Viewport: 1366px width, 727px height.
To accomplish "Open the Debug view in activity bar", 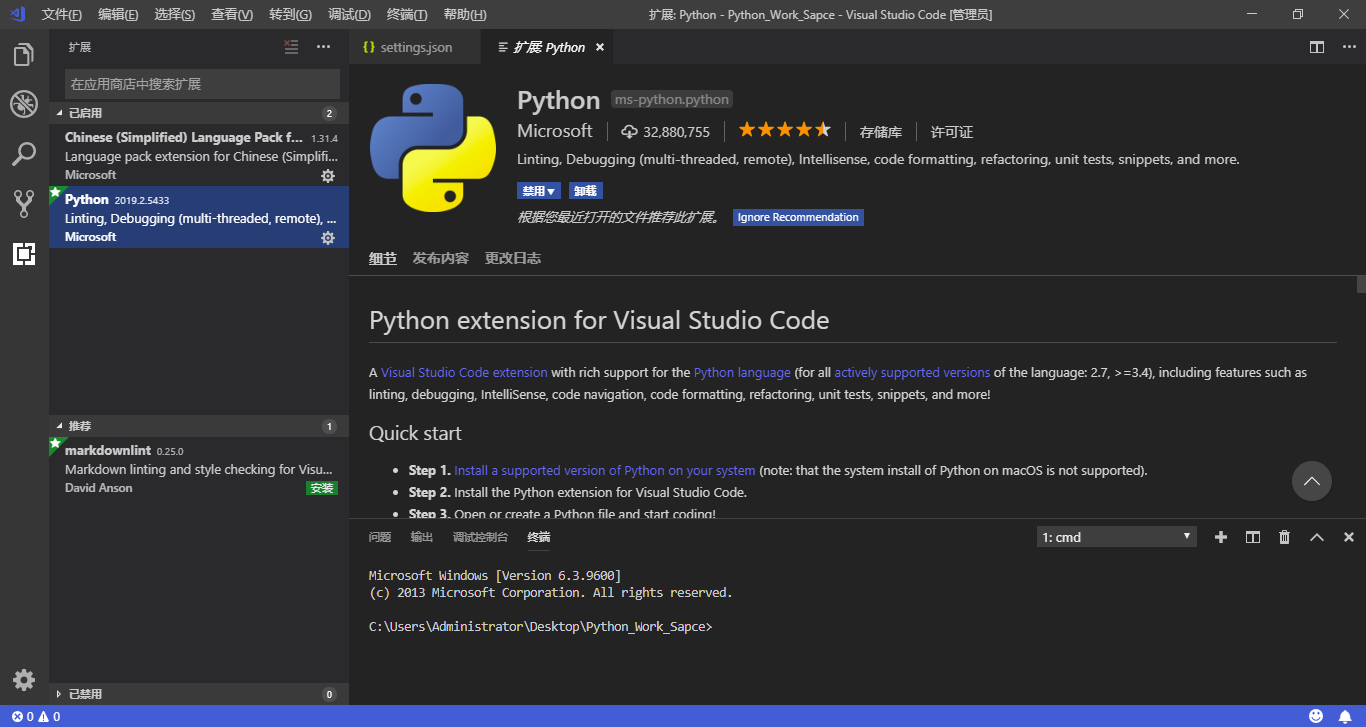I will click(24, 104).
